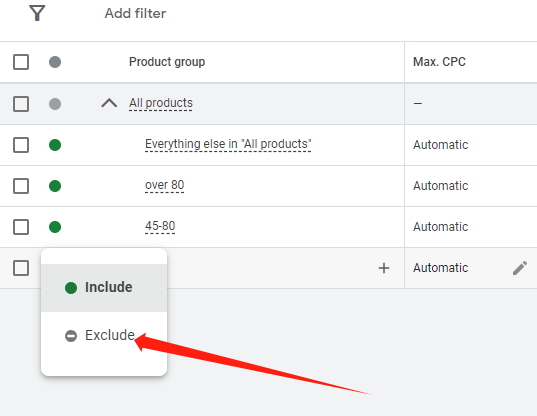The image size is (537, 416).
Task: Click the gray status dot in header row
Action: click(x=55, y=62)
